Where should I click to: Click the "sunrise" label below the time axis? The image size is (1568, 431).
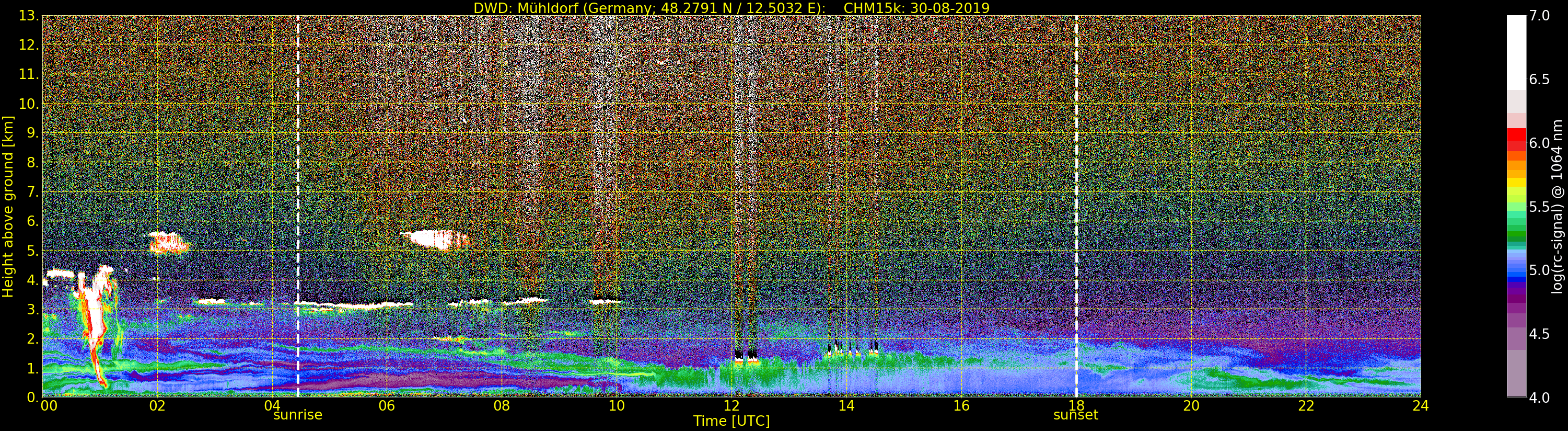(298, 415)
